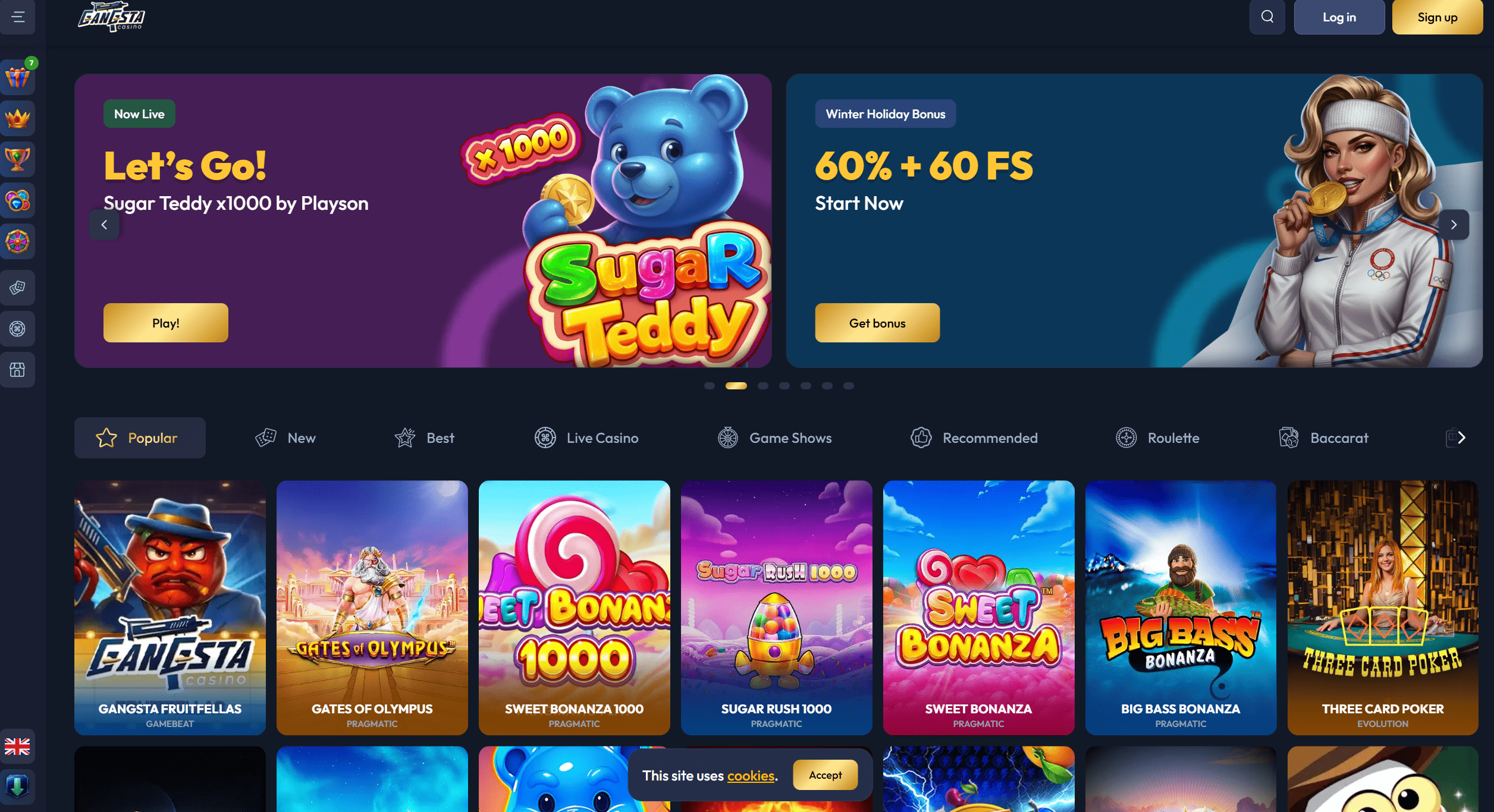Click the download app icon in sidebar

17,786
